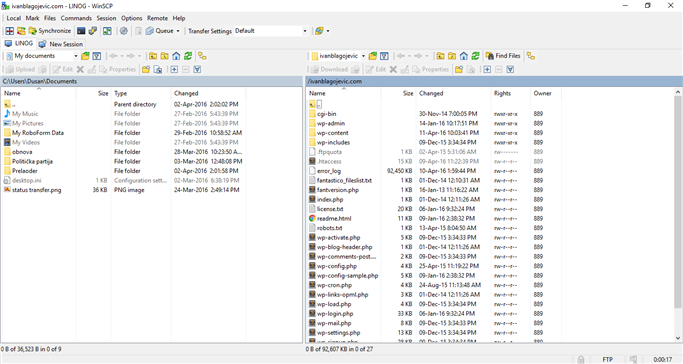This screenshot has width=683, height=364.
Task: Open the Transfer Settings Default combo box
Action: [x=270, y=31]
